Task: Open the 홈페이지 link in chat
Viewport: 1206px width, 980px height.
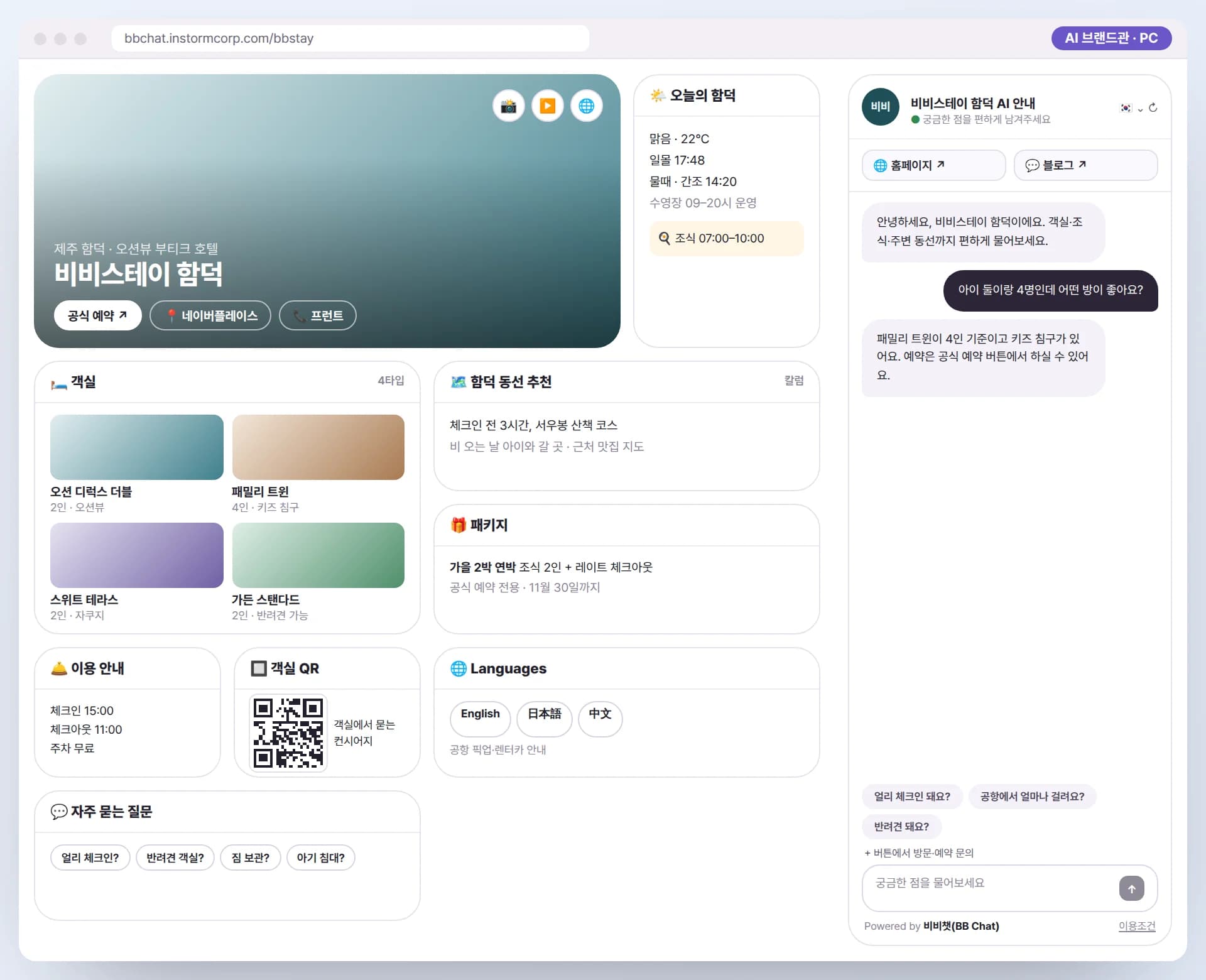Action: [933, 165]
